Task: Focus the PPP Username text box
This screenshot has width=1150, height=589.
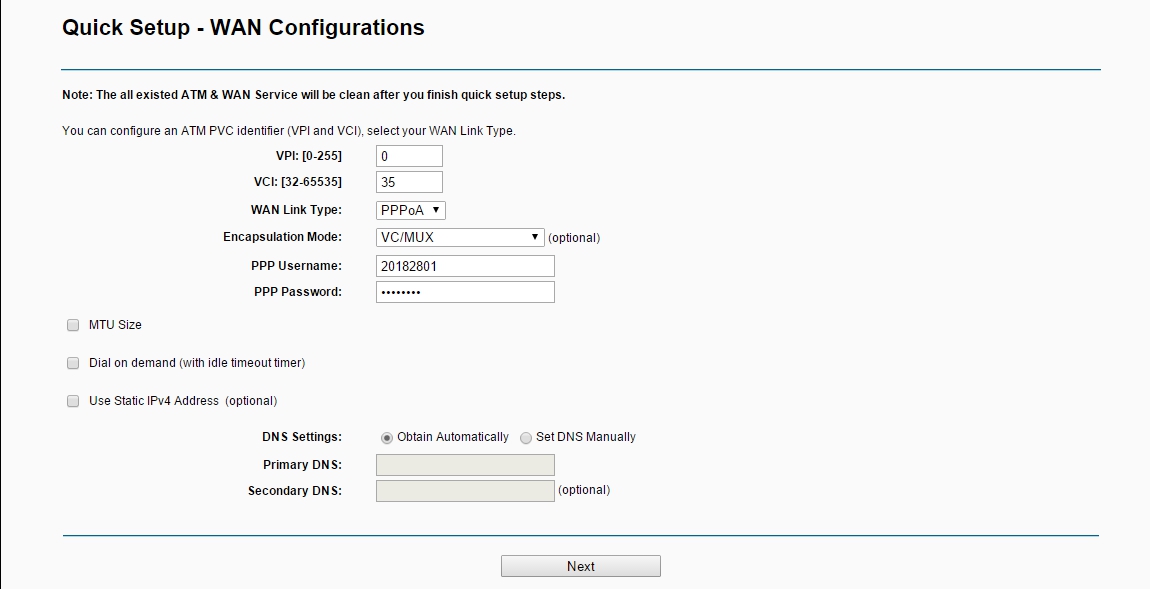Action: point(465,266)
